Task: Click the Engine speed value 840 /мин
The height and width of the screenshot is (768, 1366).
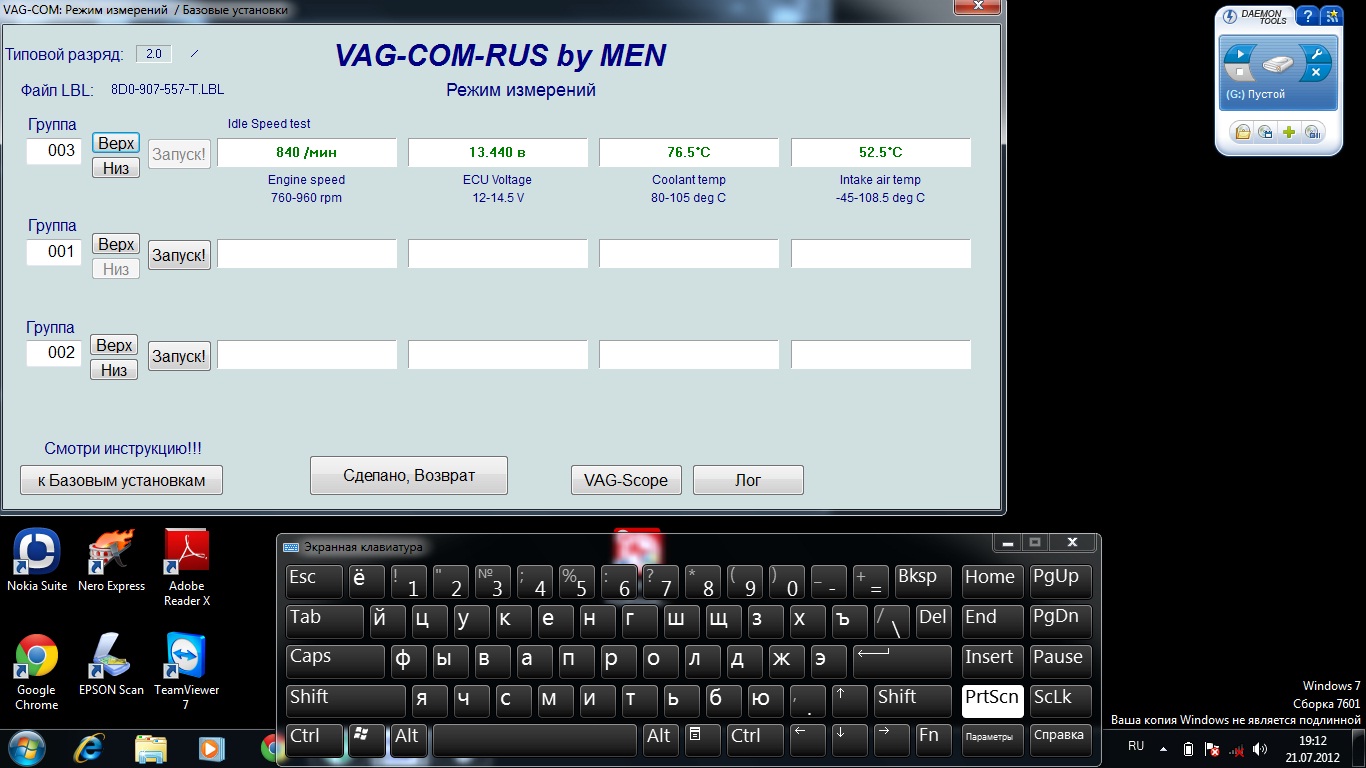Action: tap(307, 153)
